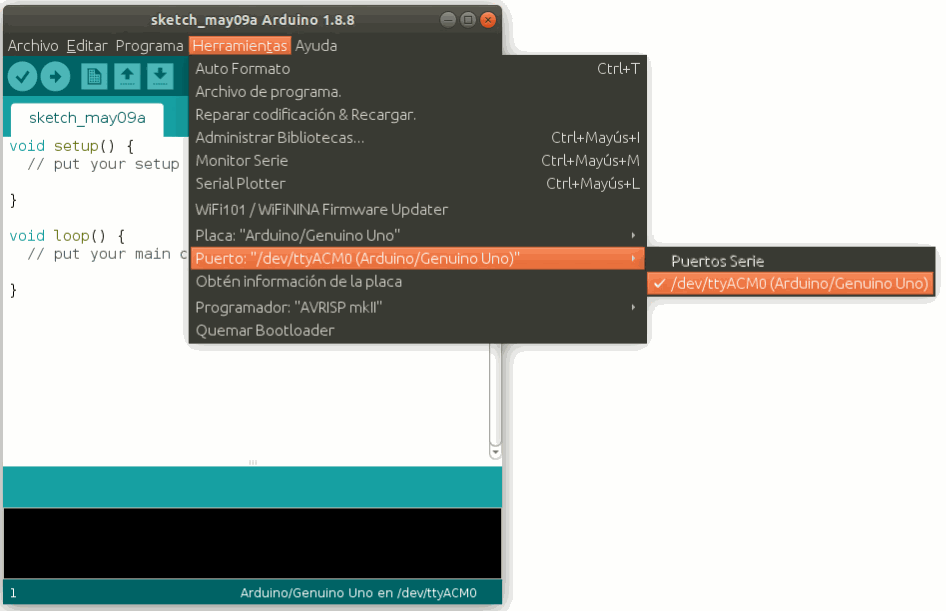Expand the Programador AVRISP mkII submenu
The width and height of the screenshot is (946, 611).
(x=417, y=307)
